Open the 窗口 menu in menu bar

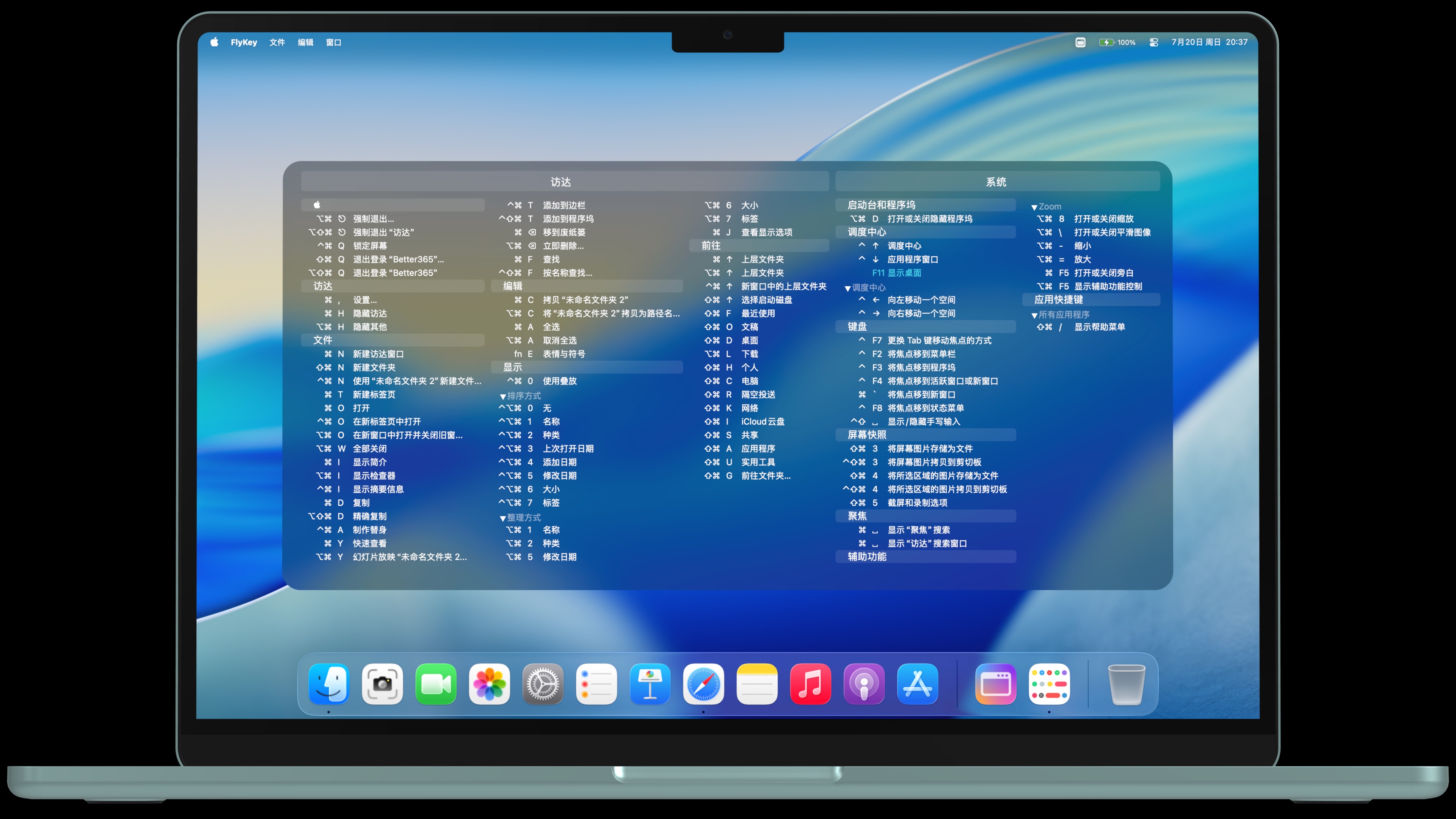point(334,42)
